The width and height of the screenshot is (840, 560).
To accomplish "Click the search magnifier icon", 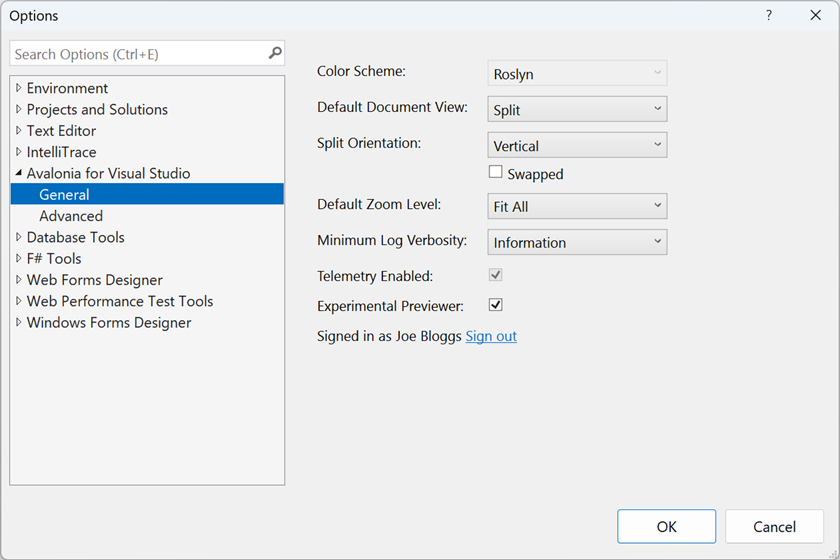I will click(x=275, y=53).
